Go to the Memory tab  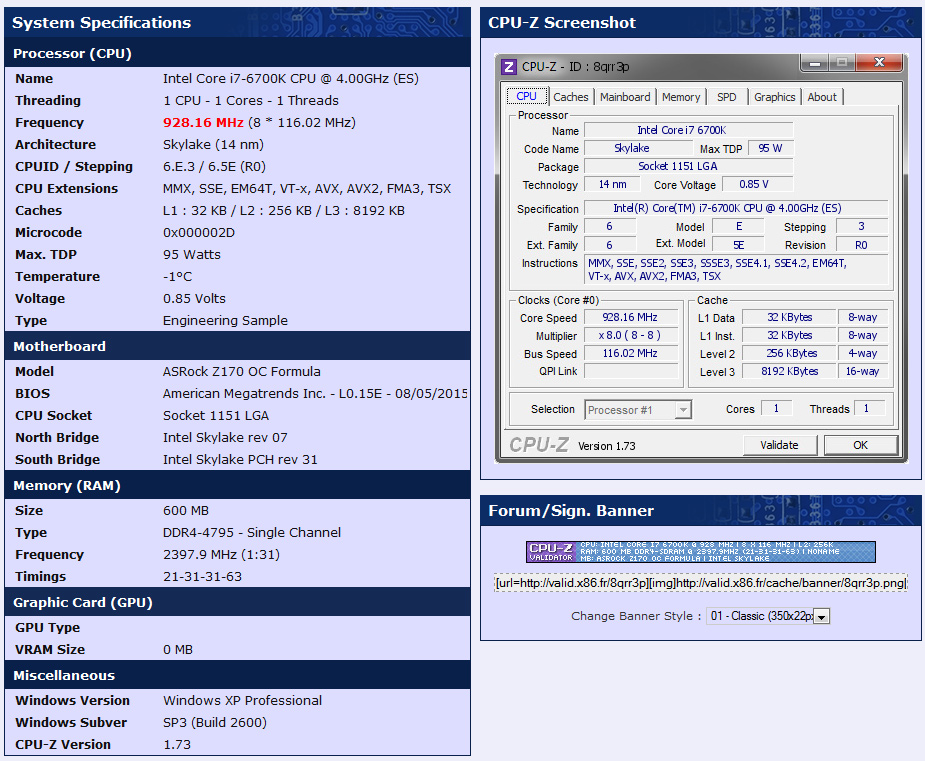tap(681, 97)
